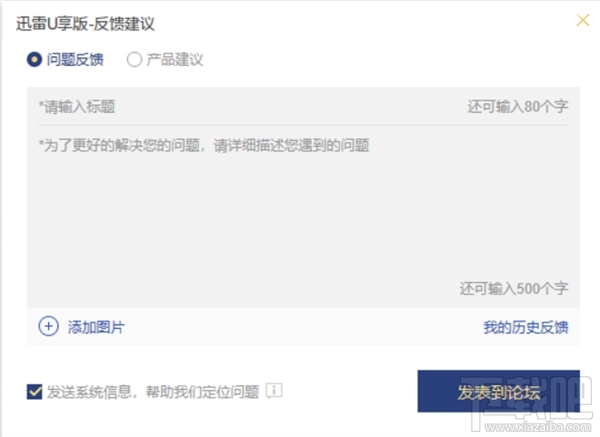Click the 迅雷U享版-反馈建议 title text
Screen dimensions: 600x437
[x=85, y=24]
